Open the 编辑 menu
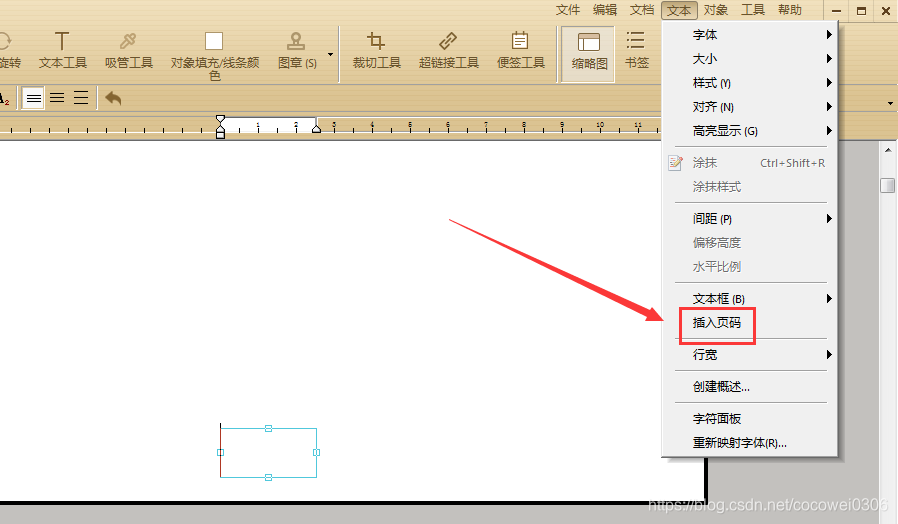898x524 pixels. click(605, 10)
